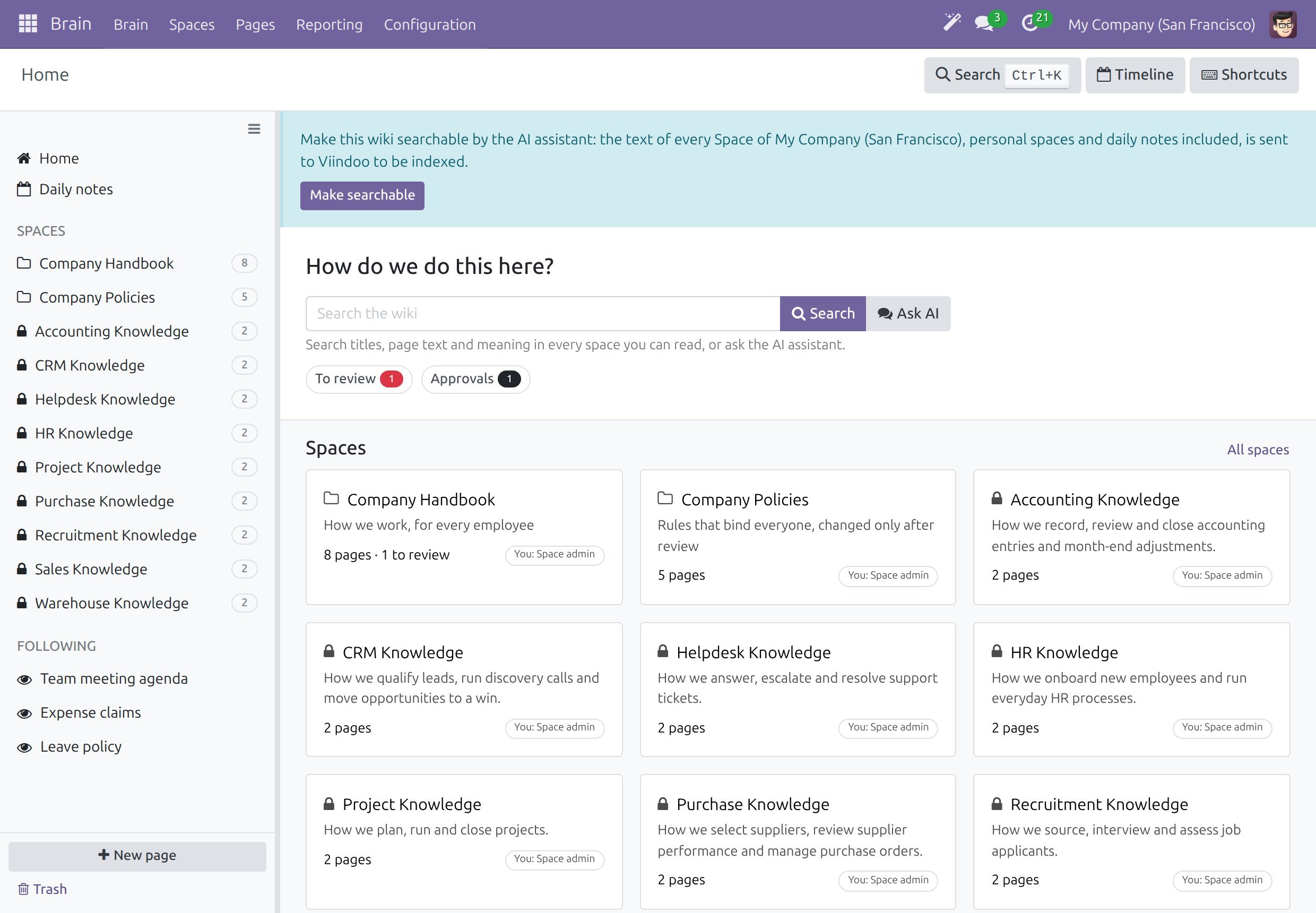The image size is (1316, 913).
Task: Click the Daily notes calendar icon
Action: pyautogui.click(x=24, y=190)
